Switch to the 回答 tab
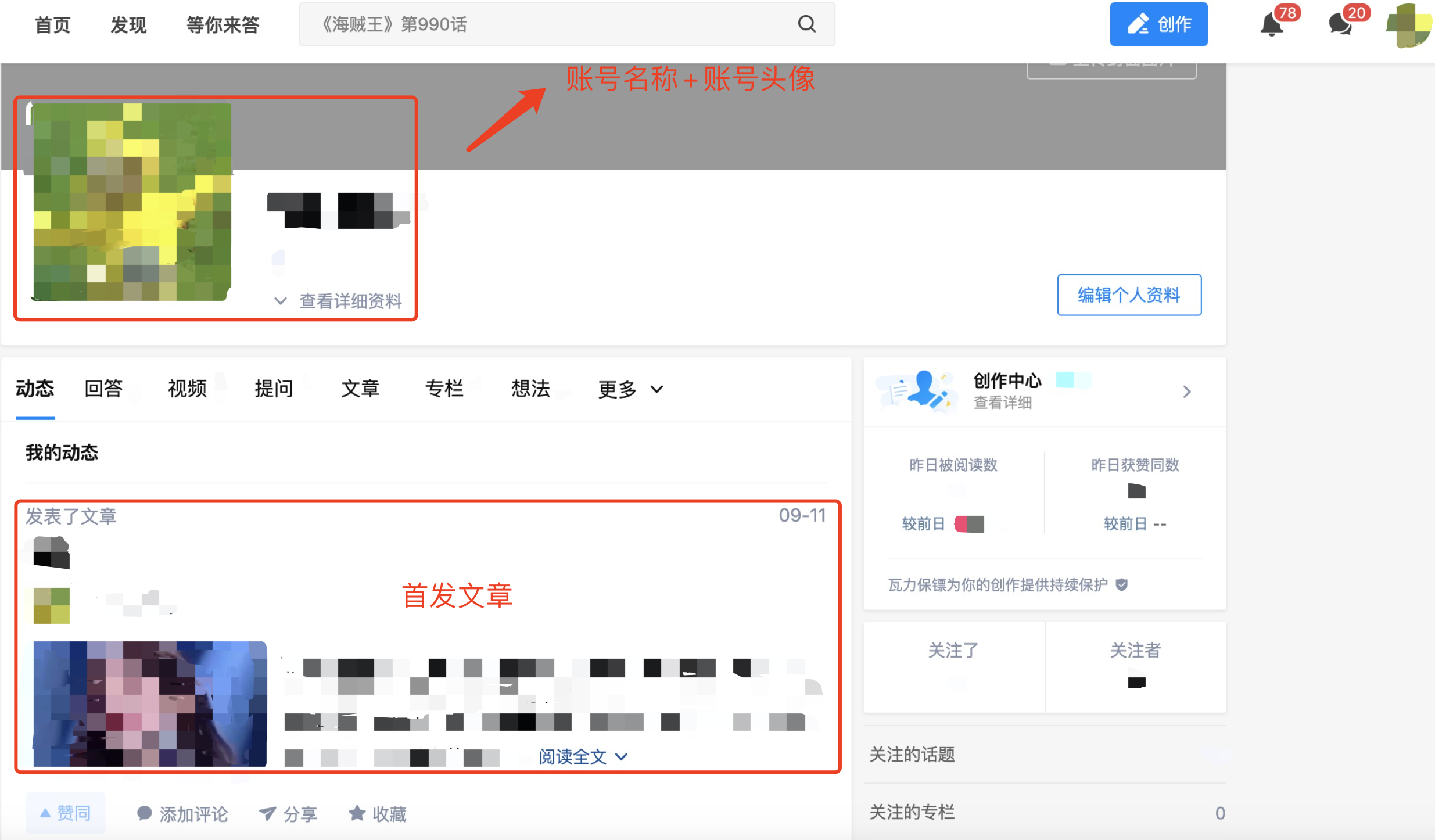Image resolution: width=1435 pixels, height=840 pixels. coord(103,388)
